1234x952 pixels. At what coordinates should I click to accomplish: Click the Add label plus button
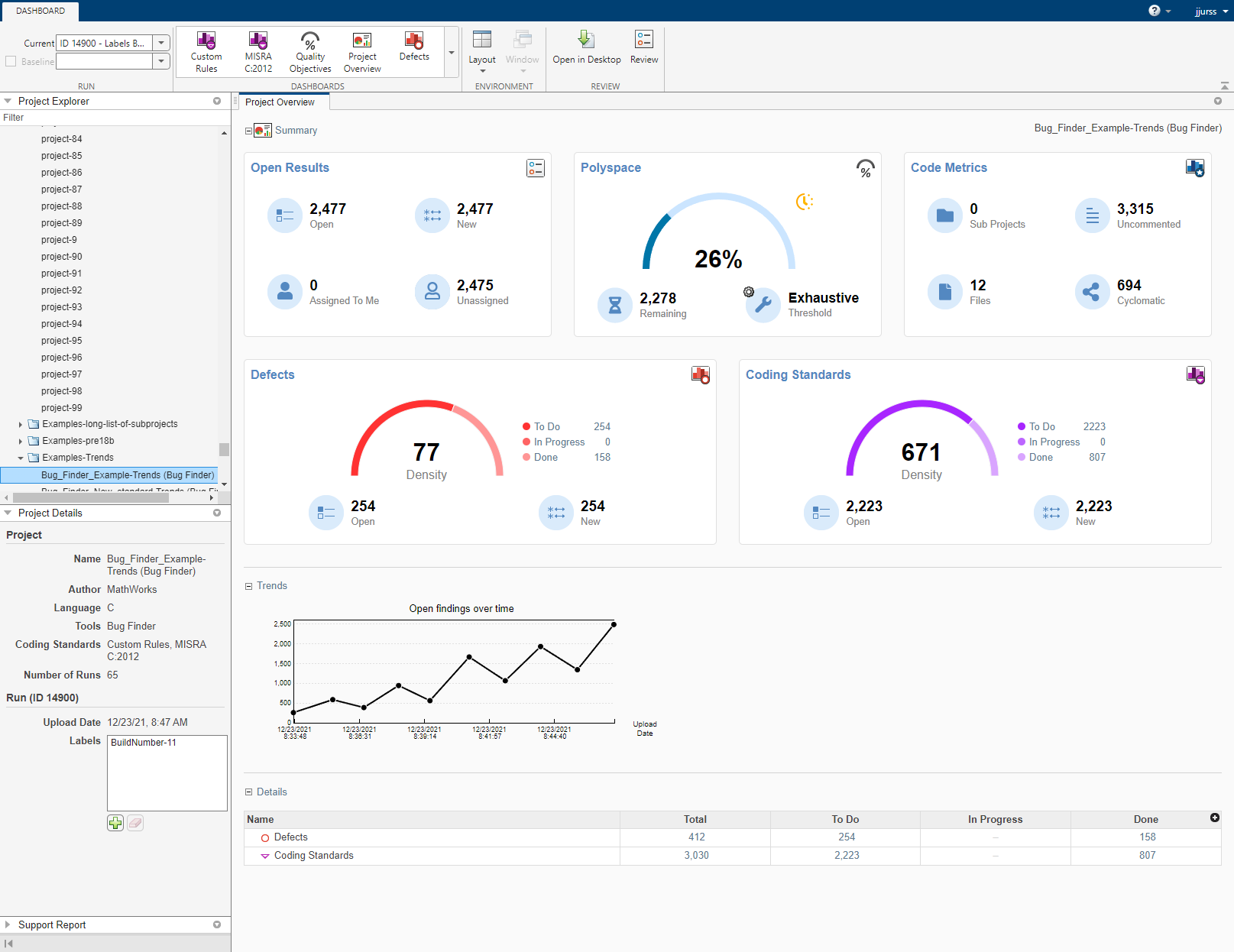[x=115, y=823]
